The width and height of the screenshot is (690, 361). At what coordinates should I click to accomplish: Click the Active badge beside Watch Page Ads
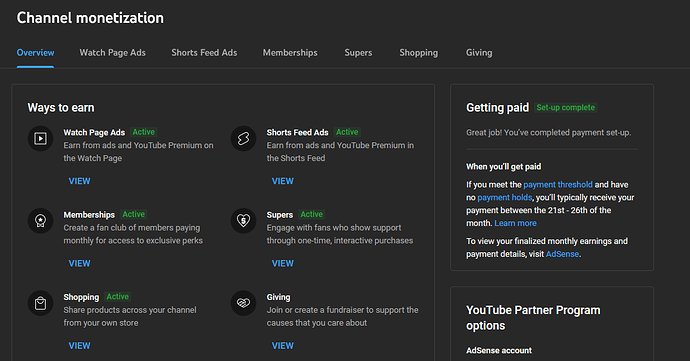point(143,132)
